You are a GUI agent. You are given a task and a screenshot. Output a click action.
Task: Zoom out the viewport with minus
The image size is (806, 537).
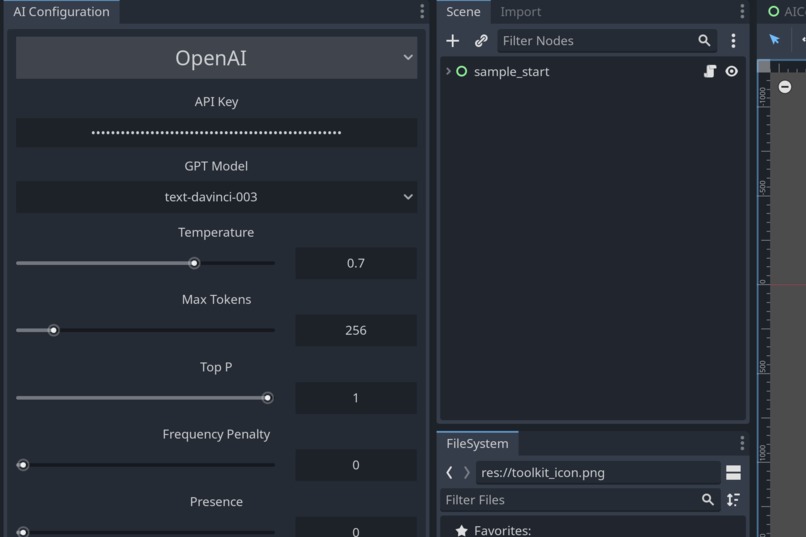click(x=784, y=86)
